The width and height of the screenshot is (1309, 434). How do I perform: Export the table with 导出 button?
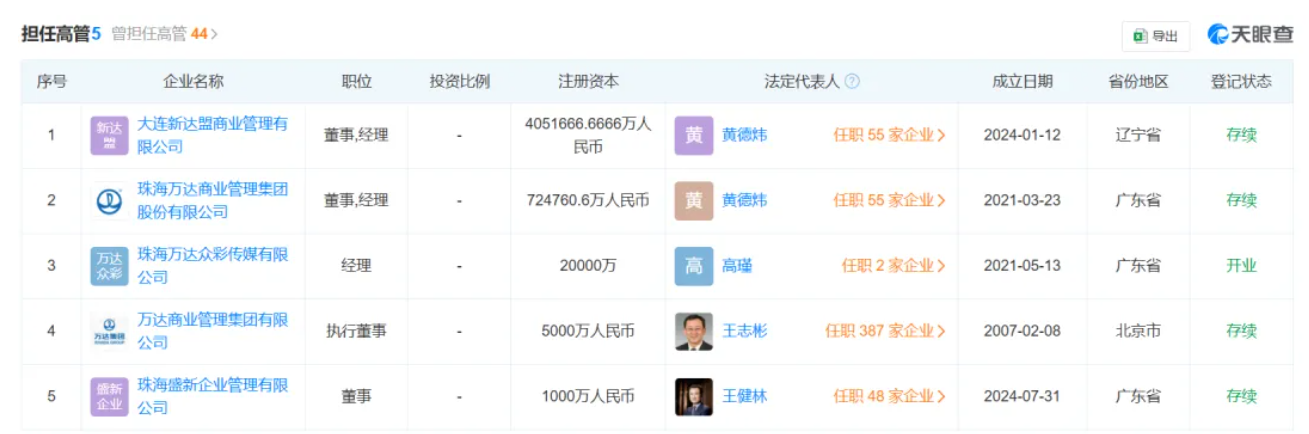click(x=1156, y=36)
